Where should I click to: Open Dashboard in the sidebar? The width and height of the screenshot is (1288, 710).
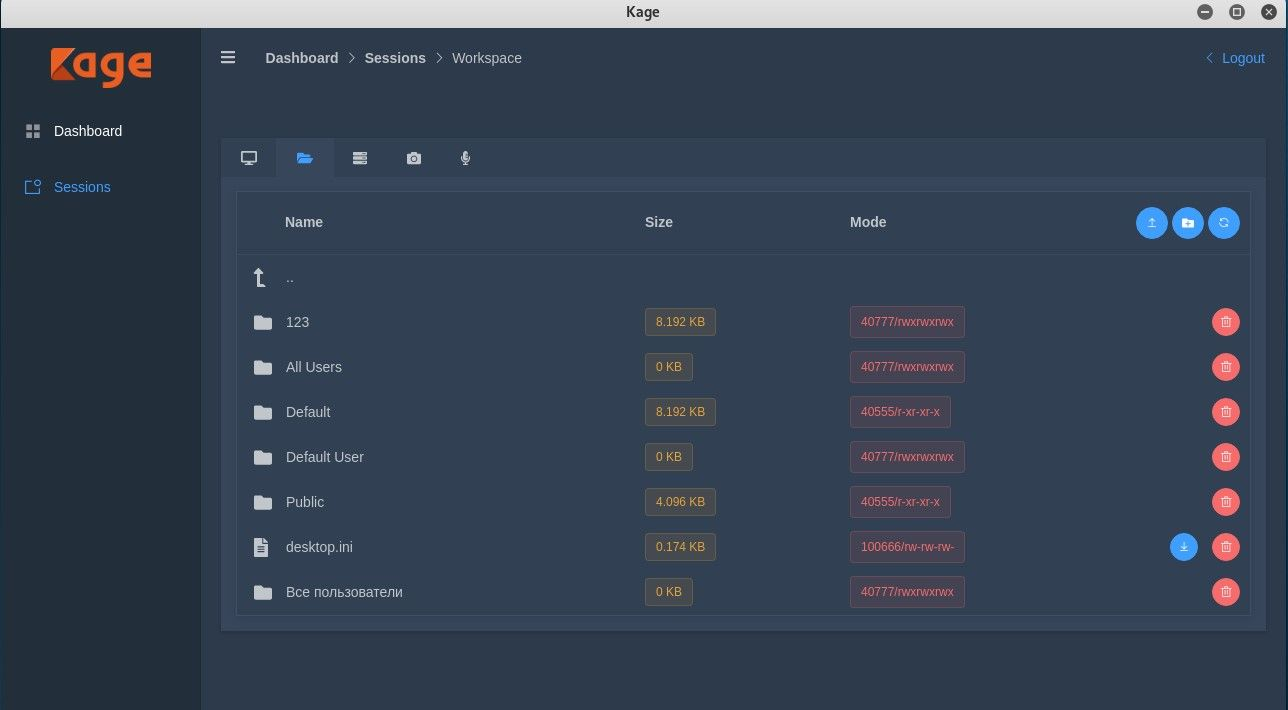[x=88, y=131]
